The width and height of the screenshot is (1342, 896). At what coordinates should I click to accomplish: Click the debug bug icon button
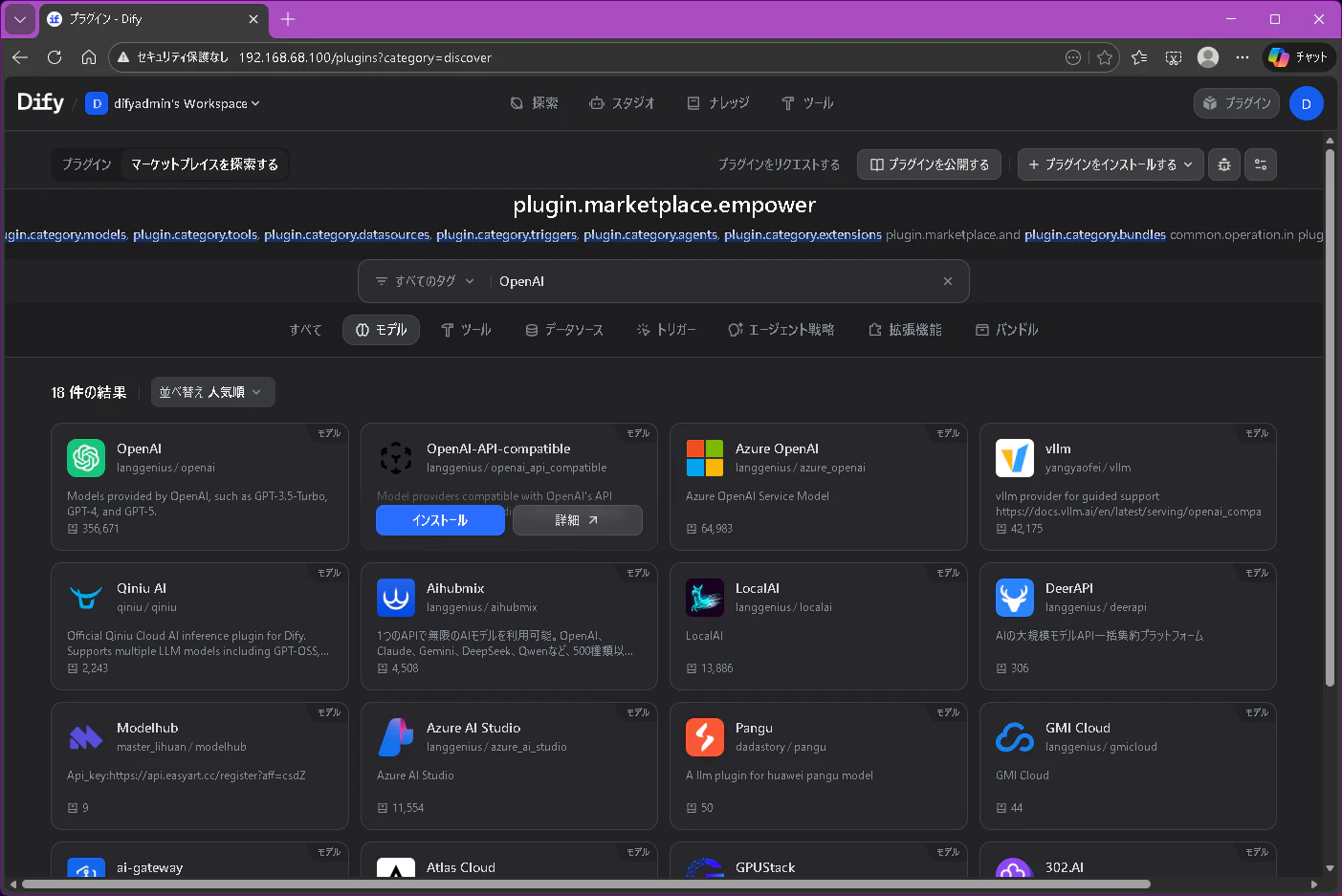click(x=1224, y=164)
